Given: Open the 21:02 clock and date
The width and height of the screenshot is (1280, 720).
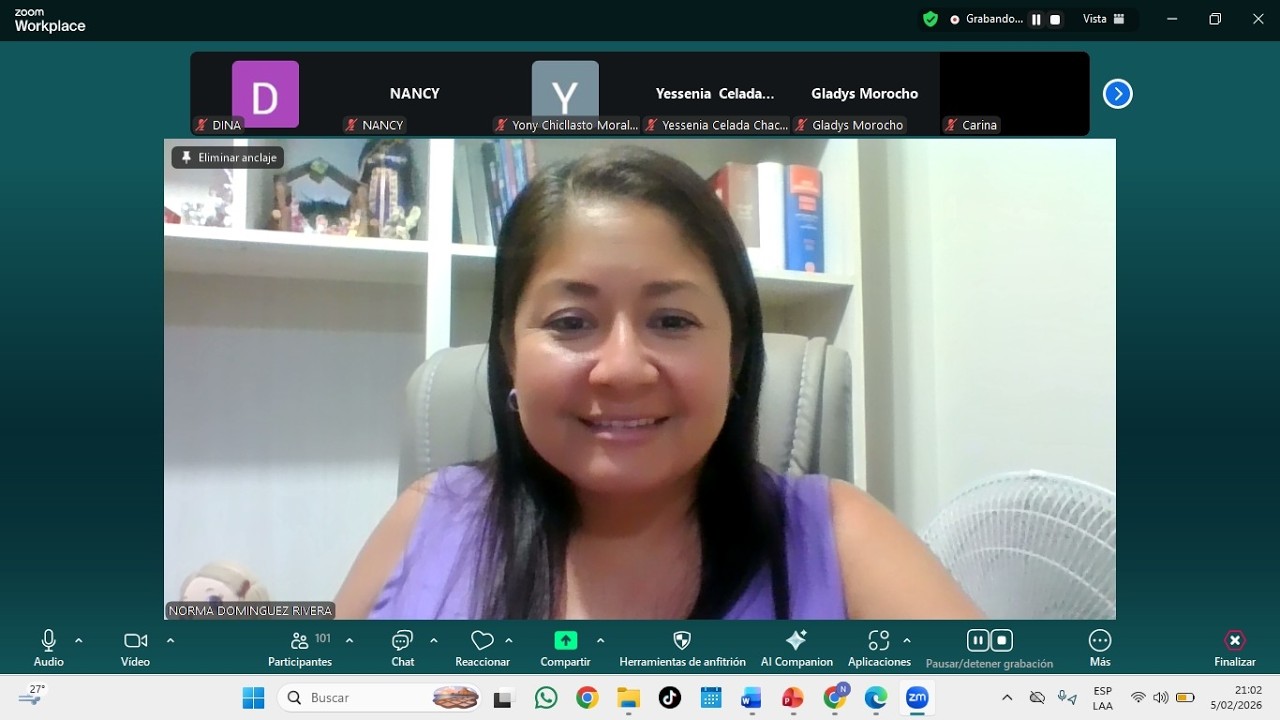Looking at the screenshot, I should [x=1236, y=698].
